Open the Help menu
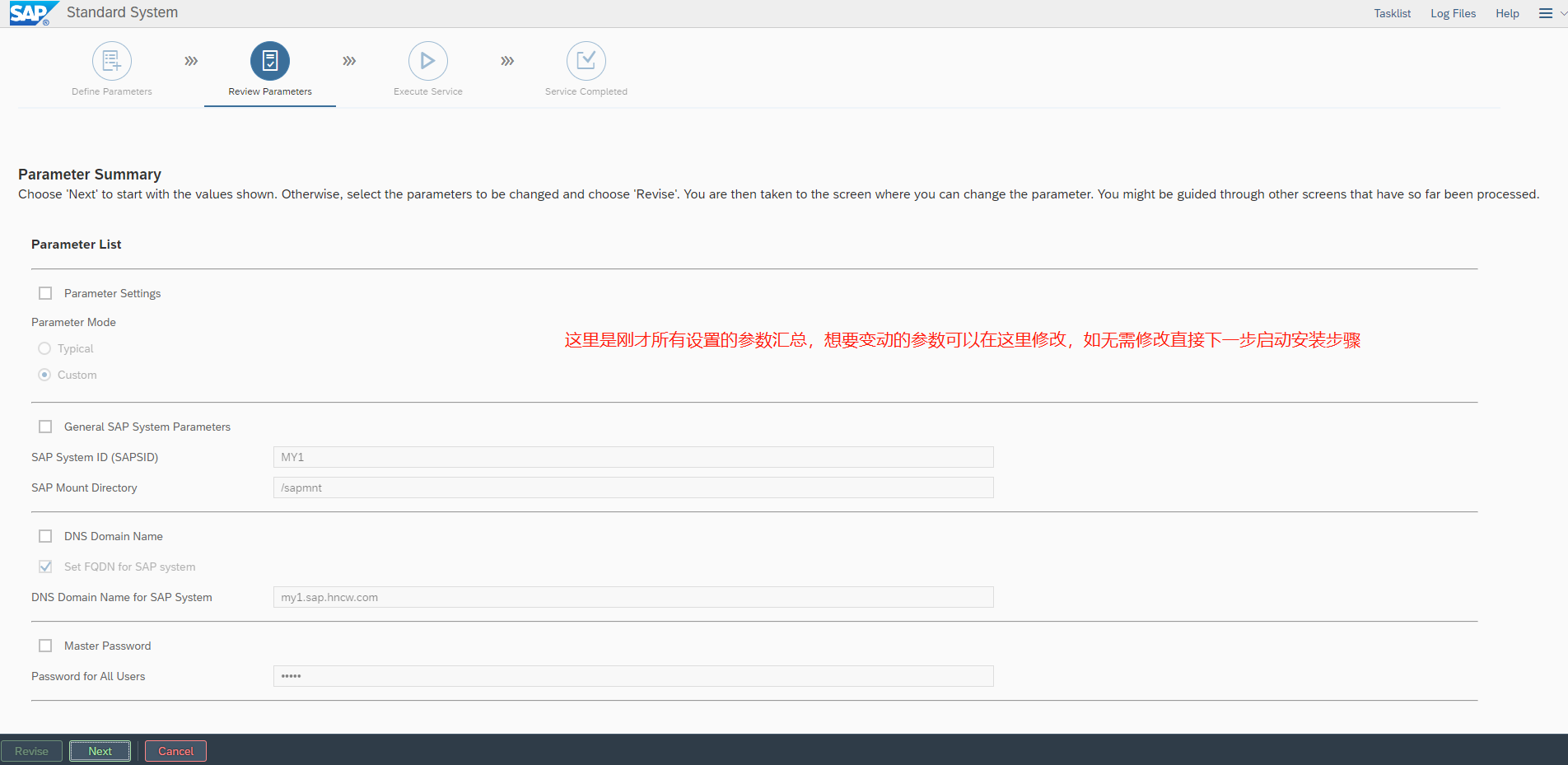 pyautogui.click(x=1507, y=13)
